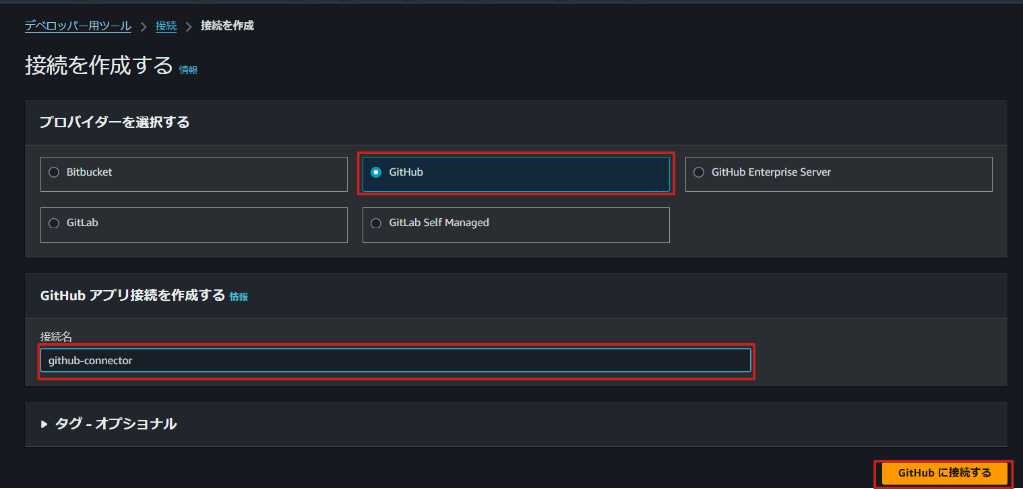Click the GitHub に接続する button
The width and height of the screenshot is (1023, 489).
tap(944, 473)
